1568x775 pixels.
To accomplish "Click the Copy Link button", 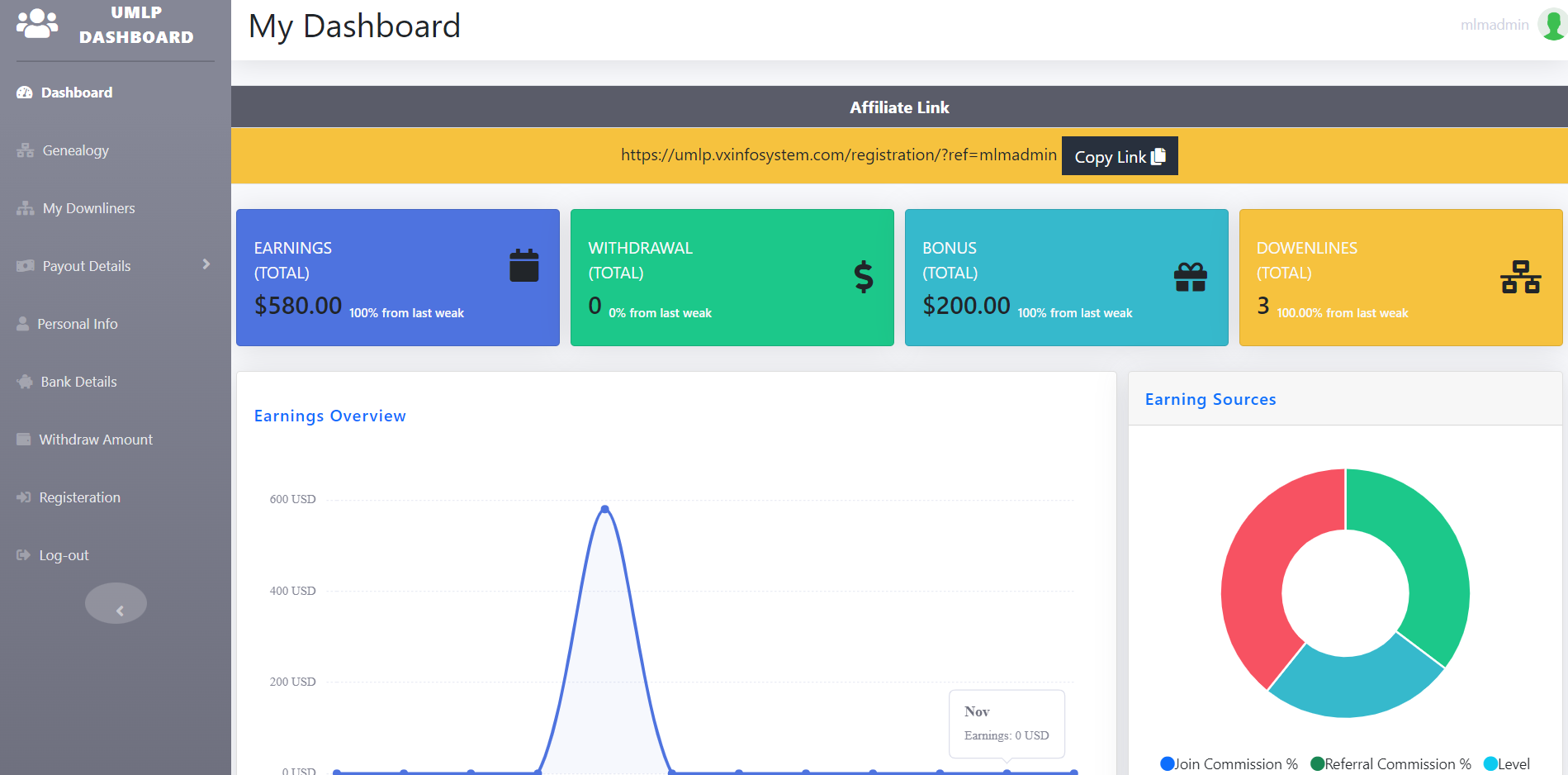I will pyautogui.click(x=1120, y=156).
